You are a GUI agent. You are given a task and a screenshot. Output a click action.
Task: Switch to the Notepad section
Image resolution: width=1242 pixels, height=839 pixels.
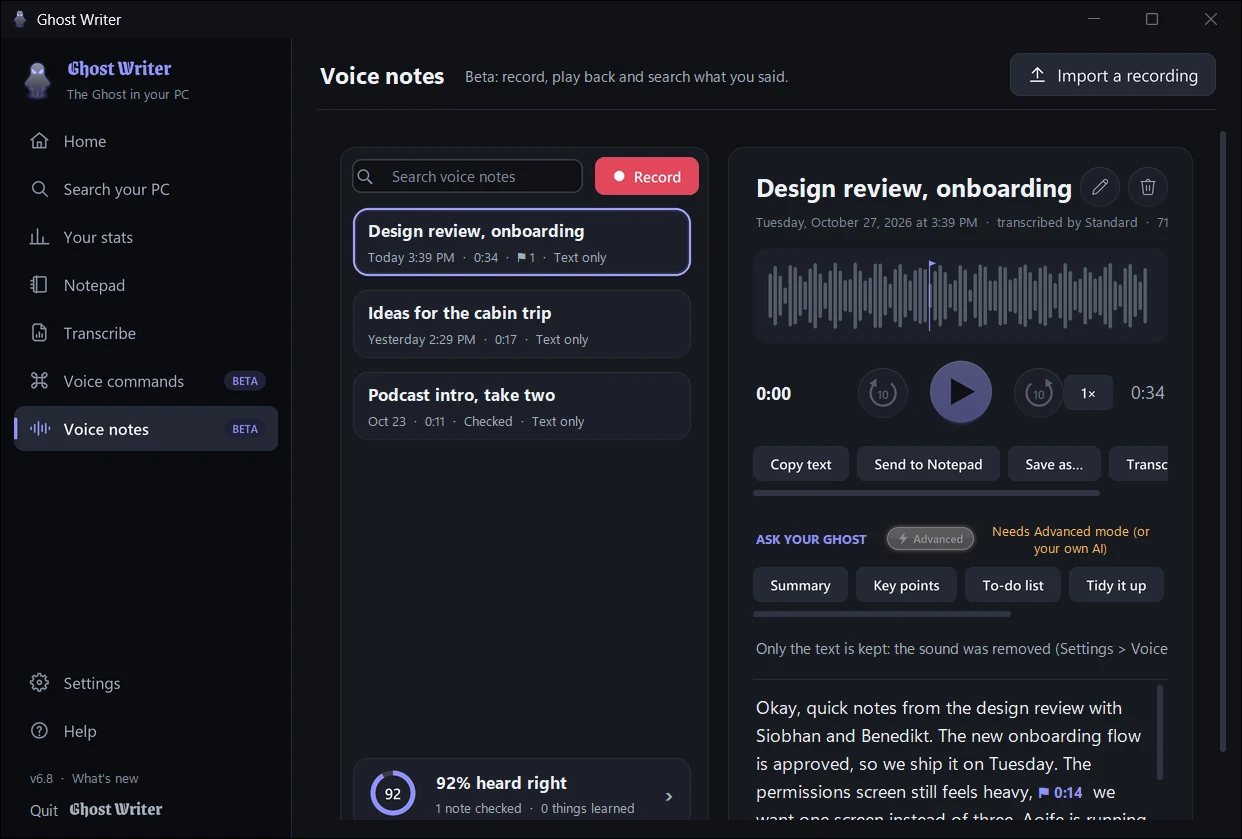click(146, 285)
